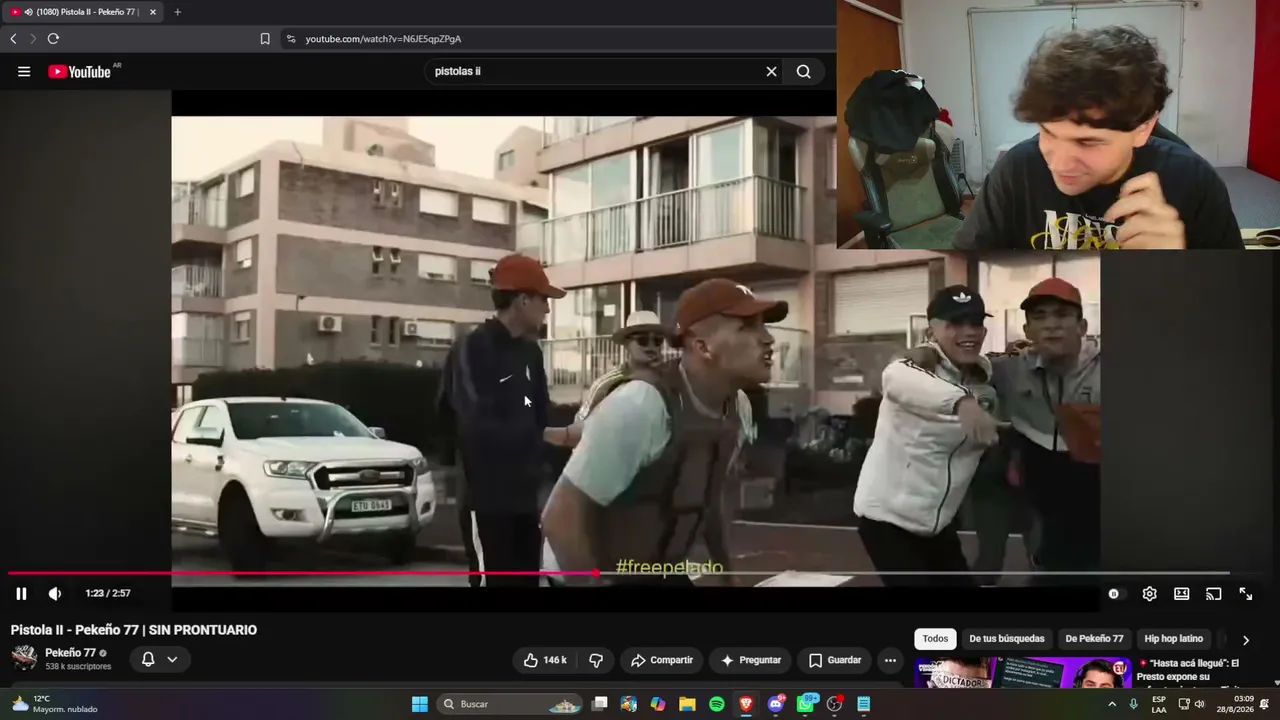Open Task View from the taskbar

(600, 704)
